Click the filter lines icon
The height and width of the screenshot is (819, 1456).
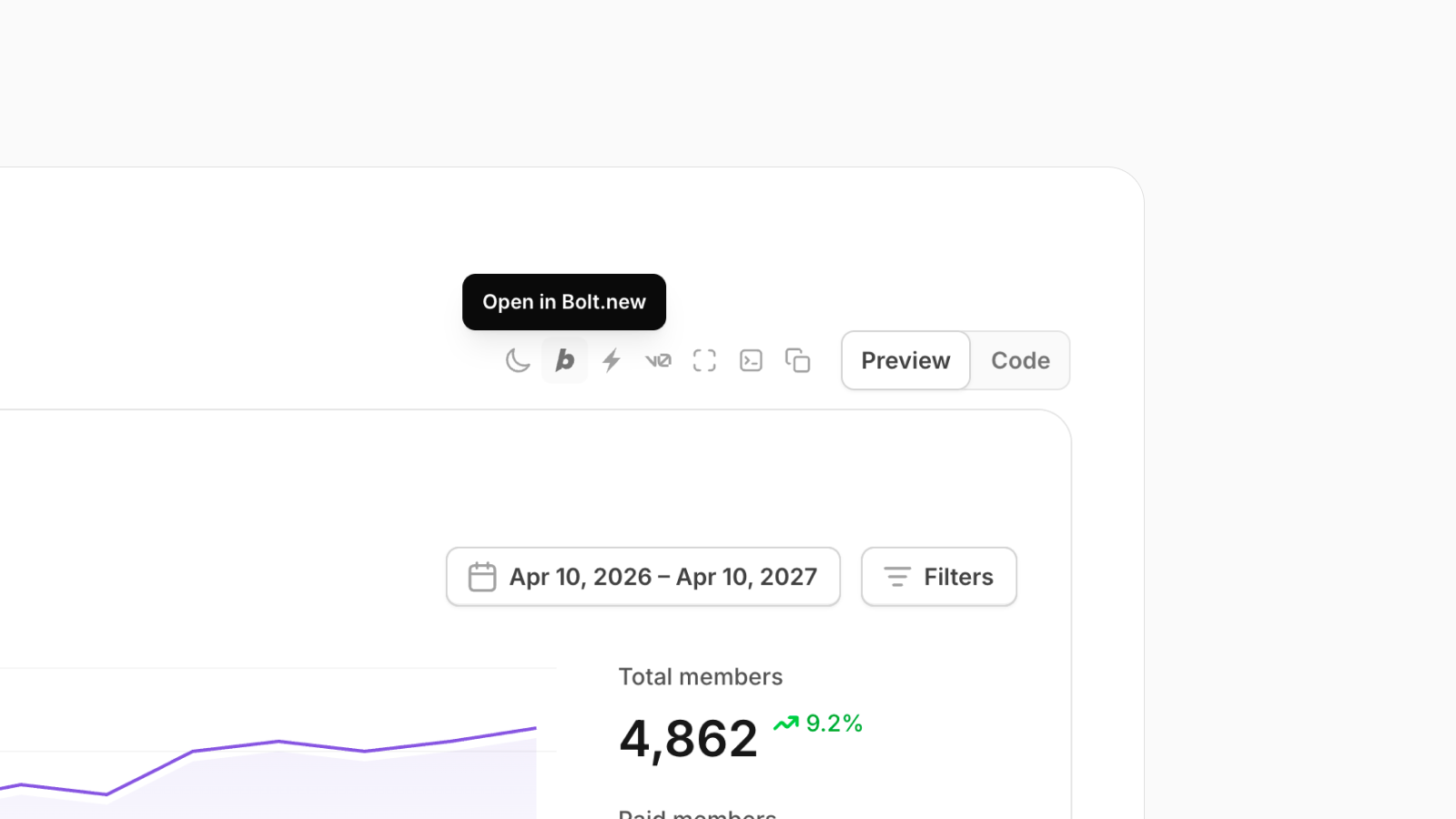(897, 577)
